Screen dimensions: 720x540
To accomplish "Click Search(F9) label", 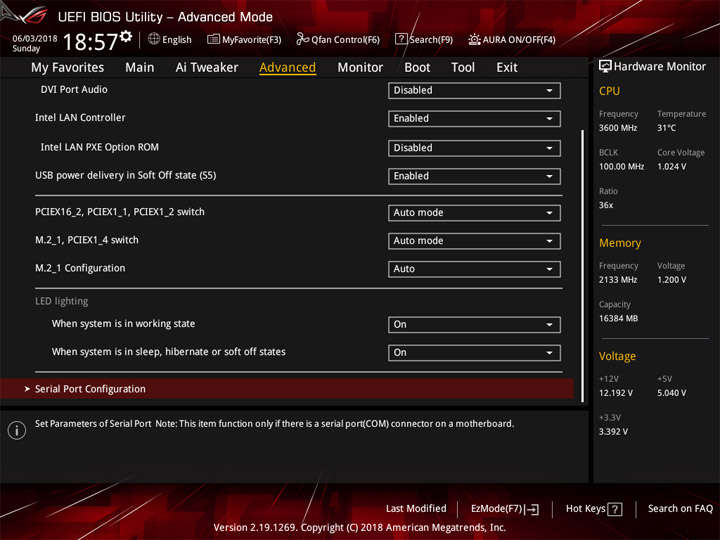I will 431,39.
